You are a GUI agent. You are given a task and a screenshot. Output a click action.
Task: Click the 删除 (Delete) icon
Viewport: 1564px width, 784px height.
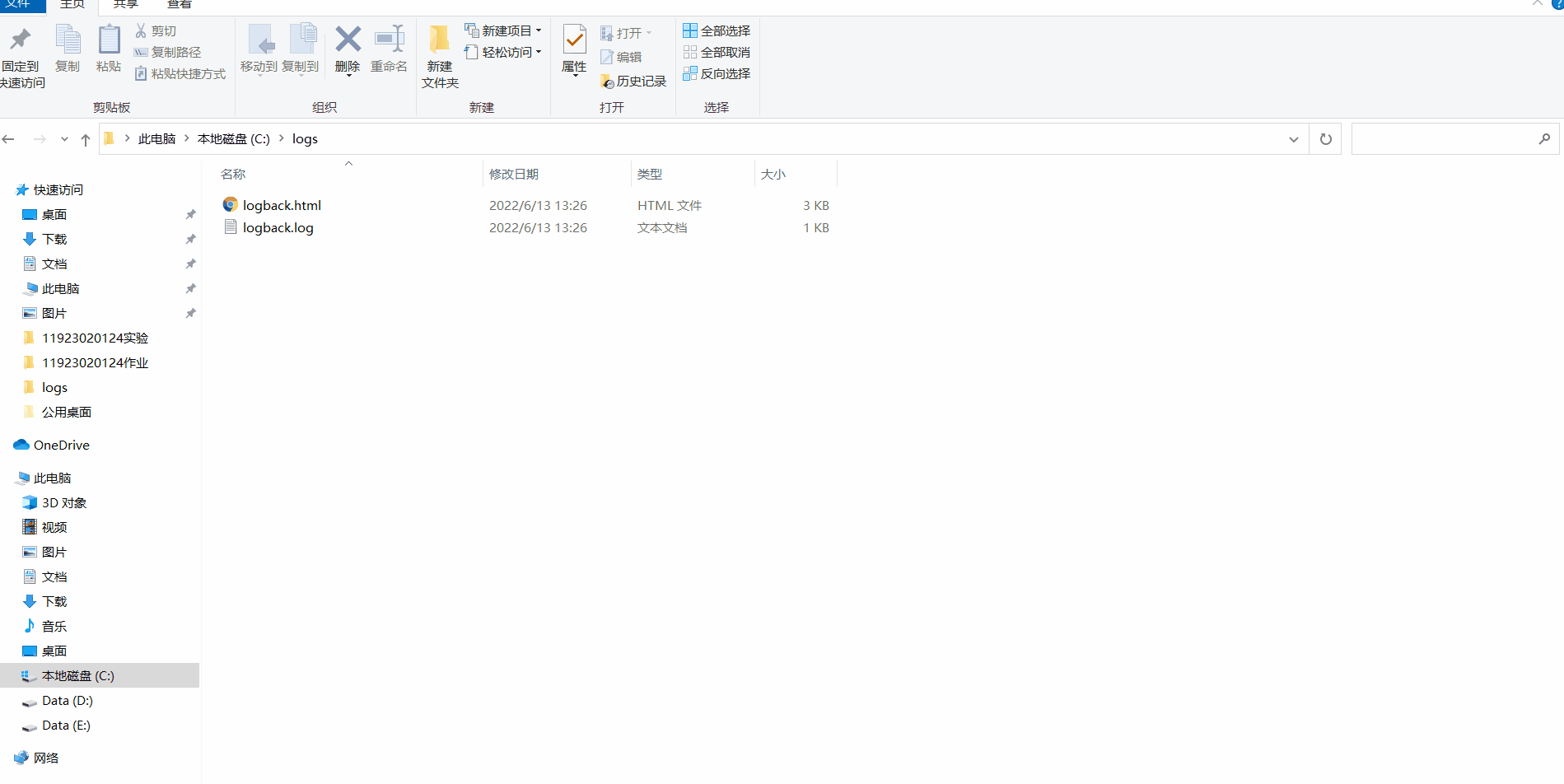[348, 49]
